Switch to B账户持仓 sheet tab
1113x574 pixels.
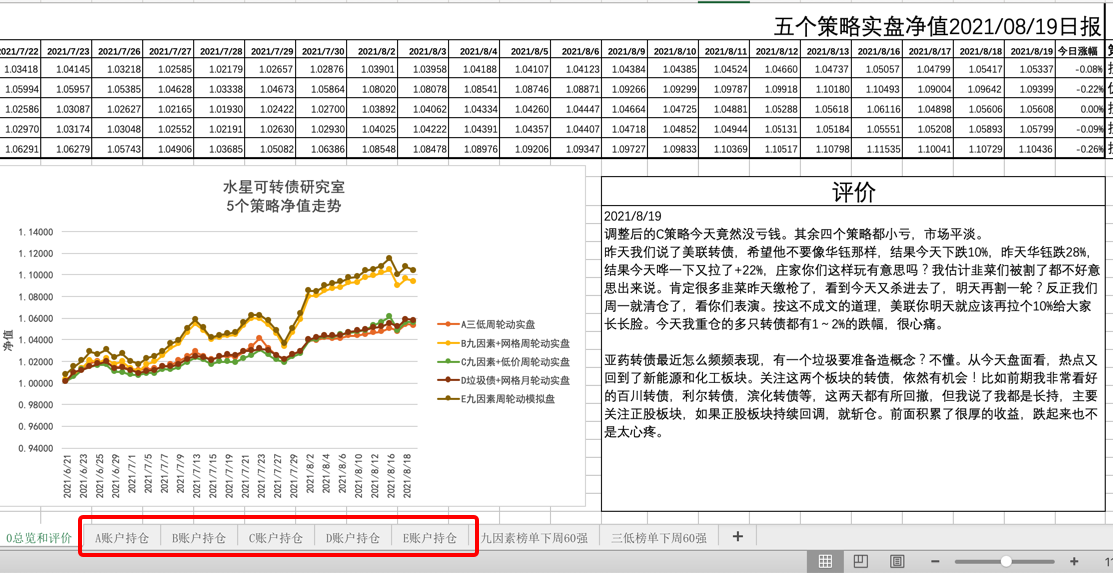tap(199, 538)
